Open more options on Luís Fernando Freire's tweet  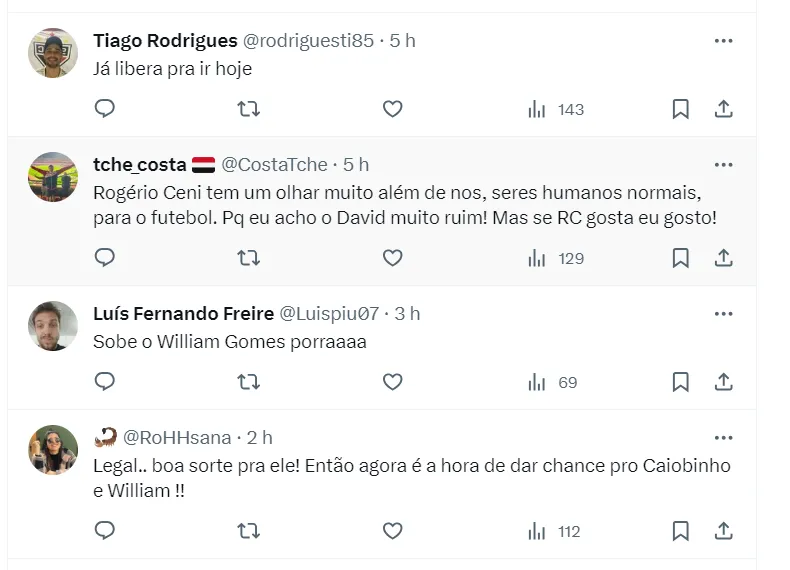click(724, 314)
